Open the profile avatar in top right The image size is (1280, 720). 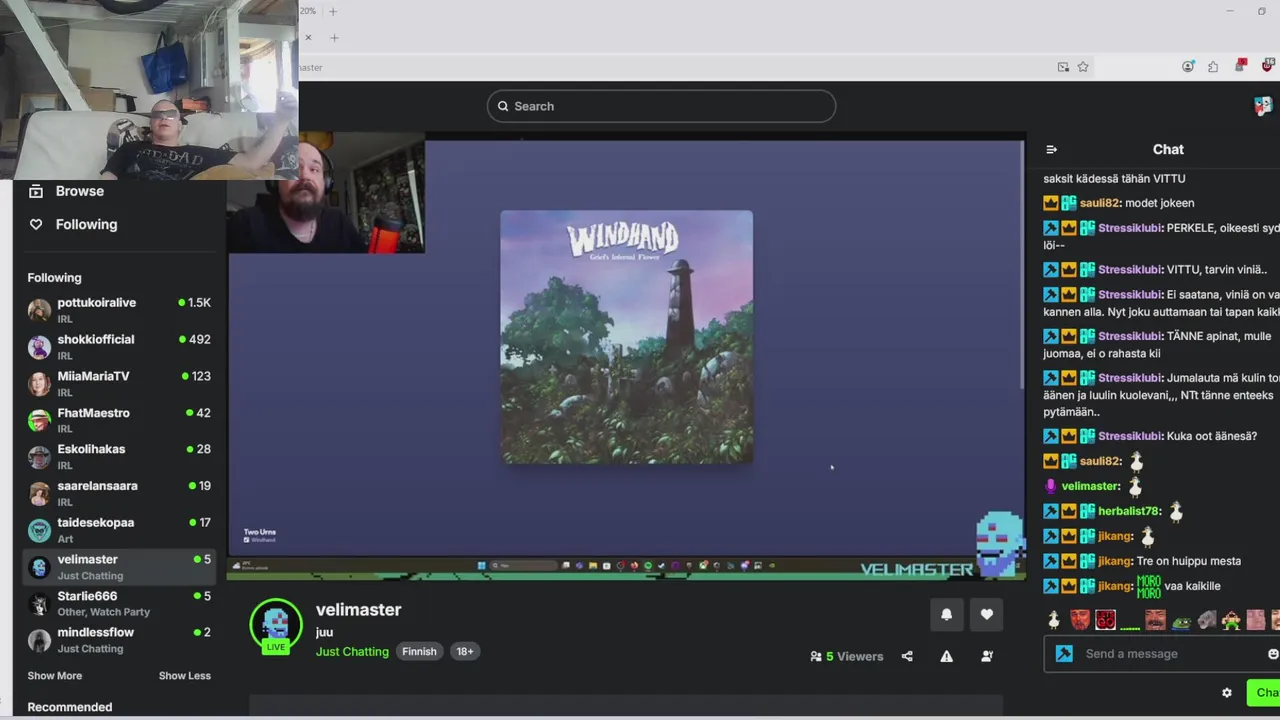tap(1263, 106)
